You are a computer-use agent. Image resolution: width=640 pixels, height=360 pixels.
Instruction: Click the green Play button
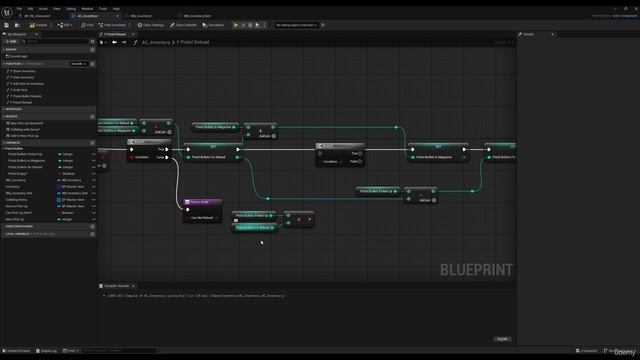pyautogui.click(x=236, y=25)
